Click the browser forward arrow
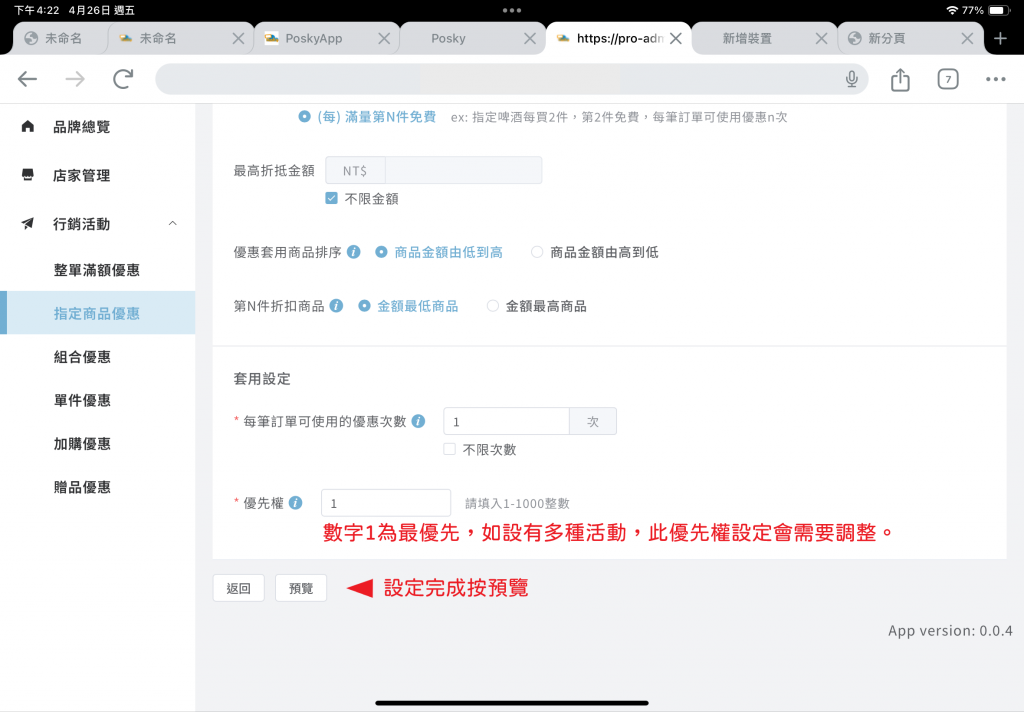This screenshot has height=712, width=1024. tap(75, 79)
